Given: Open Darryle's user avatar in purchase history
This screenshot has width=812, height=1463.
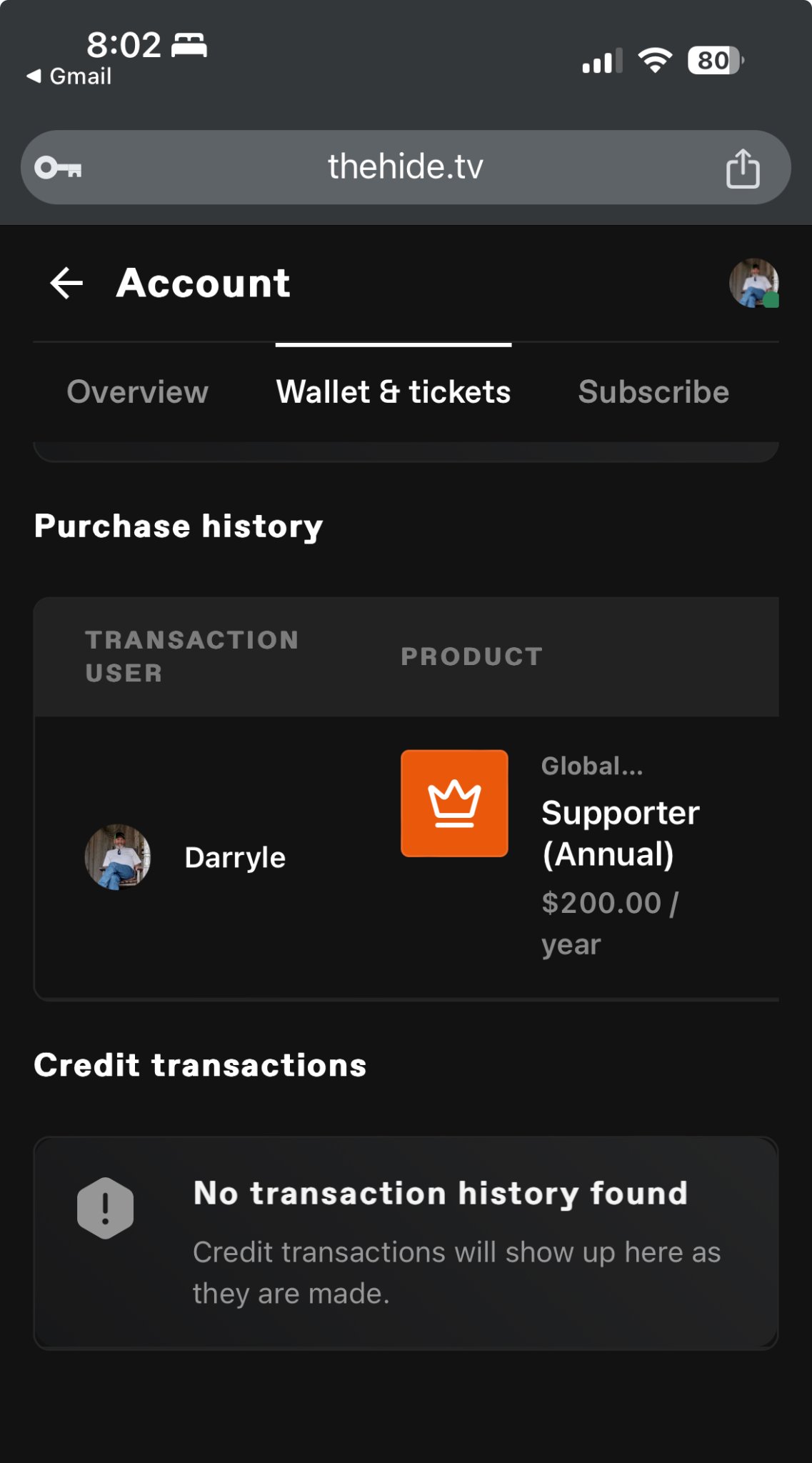Looking at the screenshot, I should point(118,857).
